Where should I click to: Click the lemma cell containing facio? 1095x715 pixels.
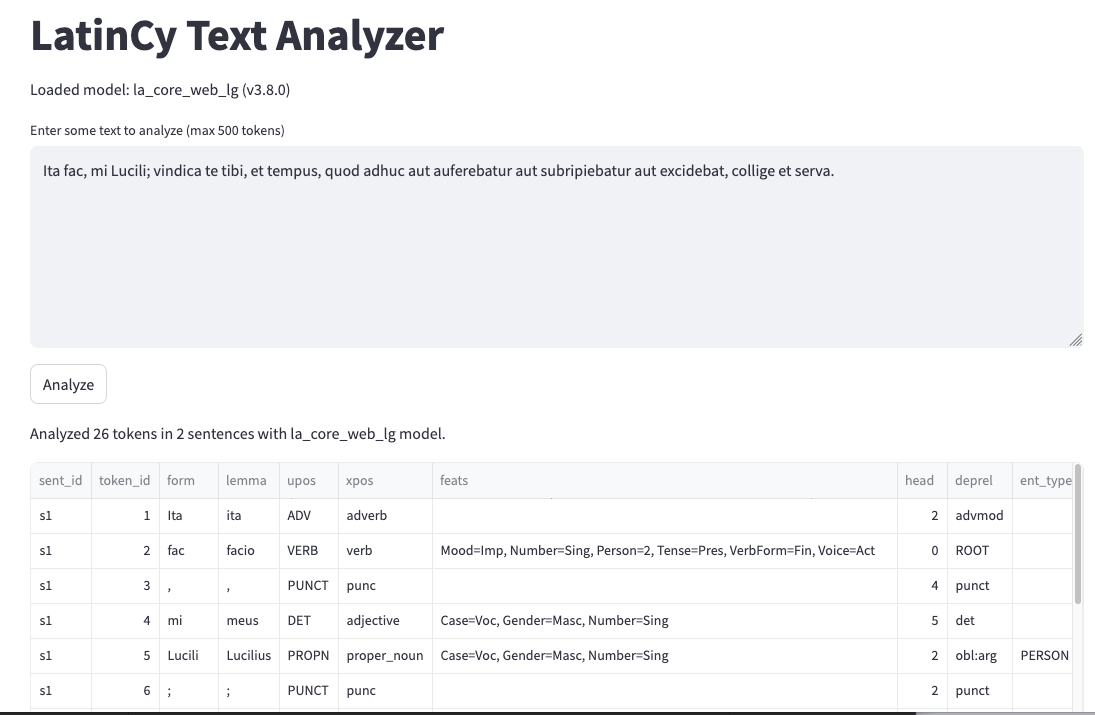pyautogui.click(x=241, y=551)
